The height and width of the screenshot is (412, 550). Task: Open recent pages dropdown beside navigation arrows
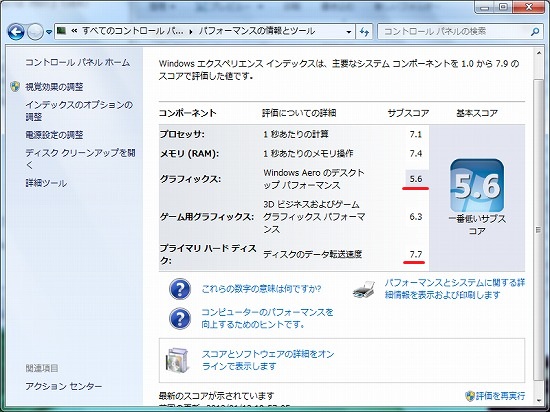point(49,32)
